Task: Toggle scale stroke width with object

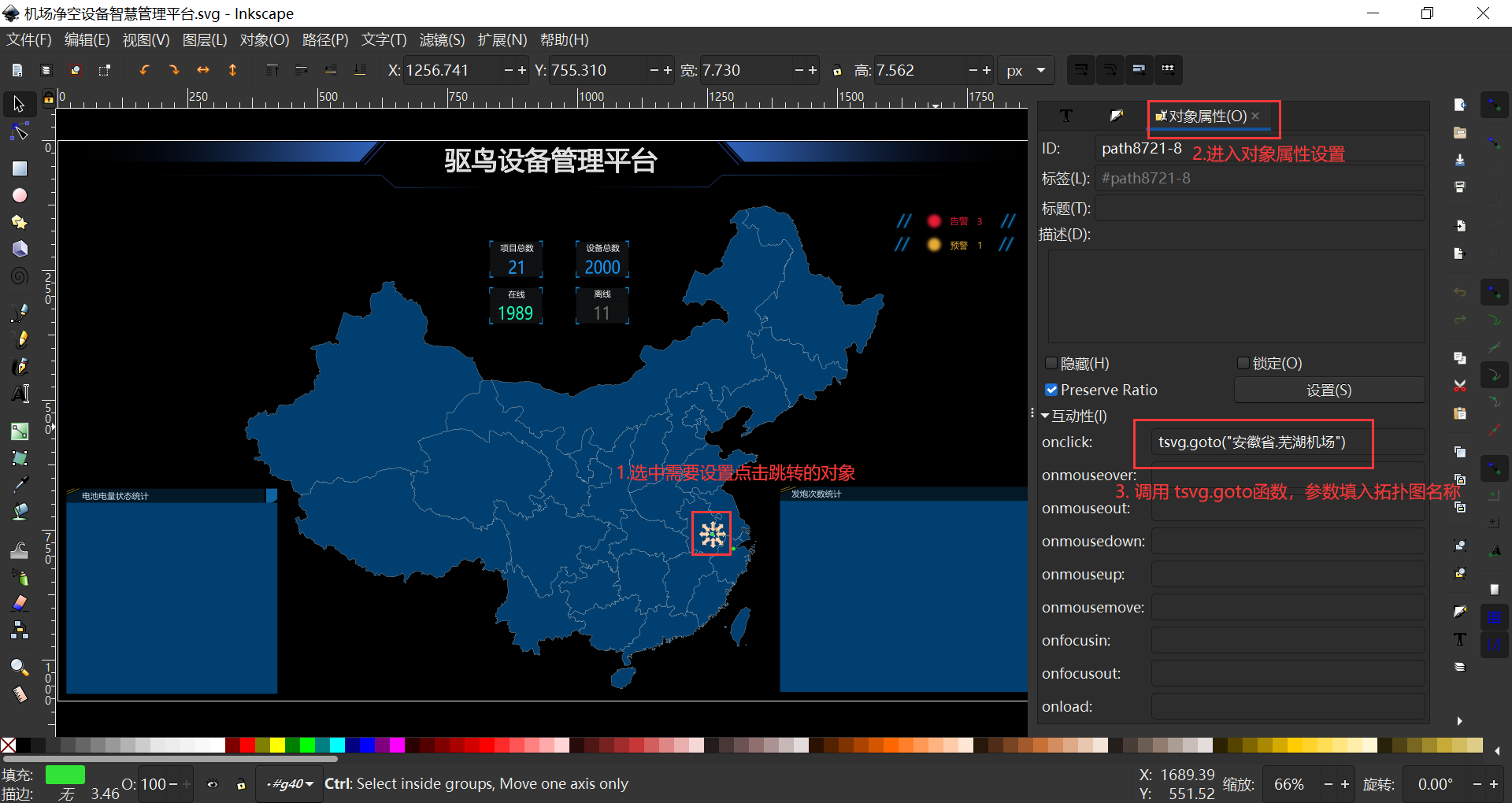Action: 1080,70
